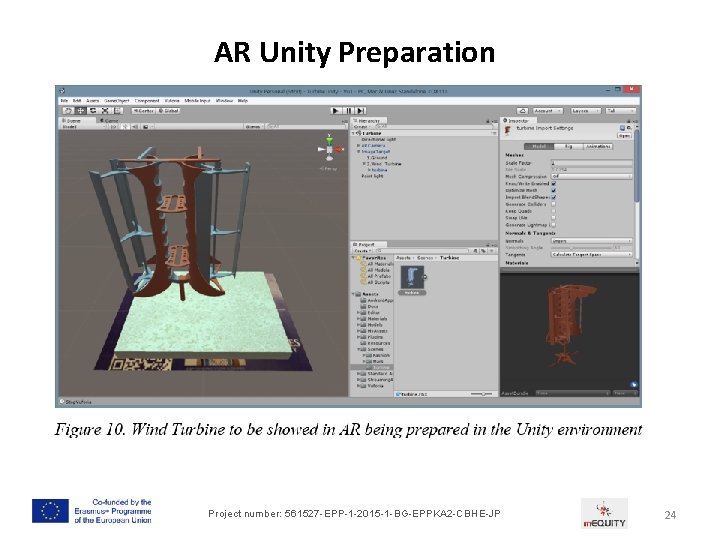720x540 pixels.
Task: Toggle the Center pivot mode button
Action: (x=143, y=111)
